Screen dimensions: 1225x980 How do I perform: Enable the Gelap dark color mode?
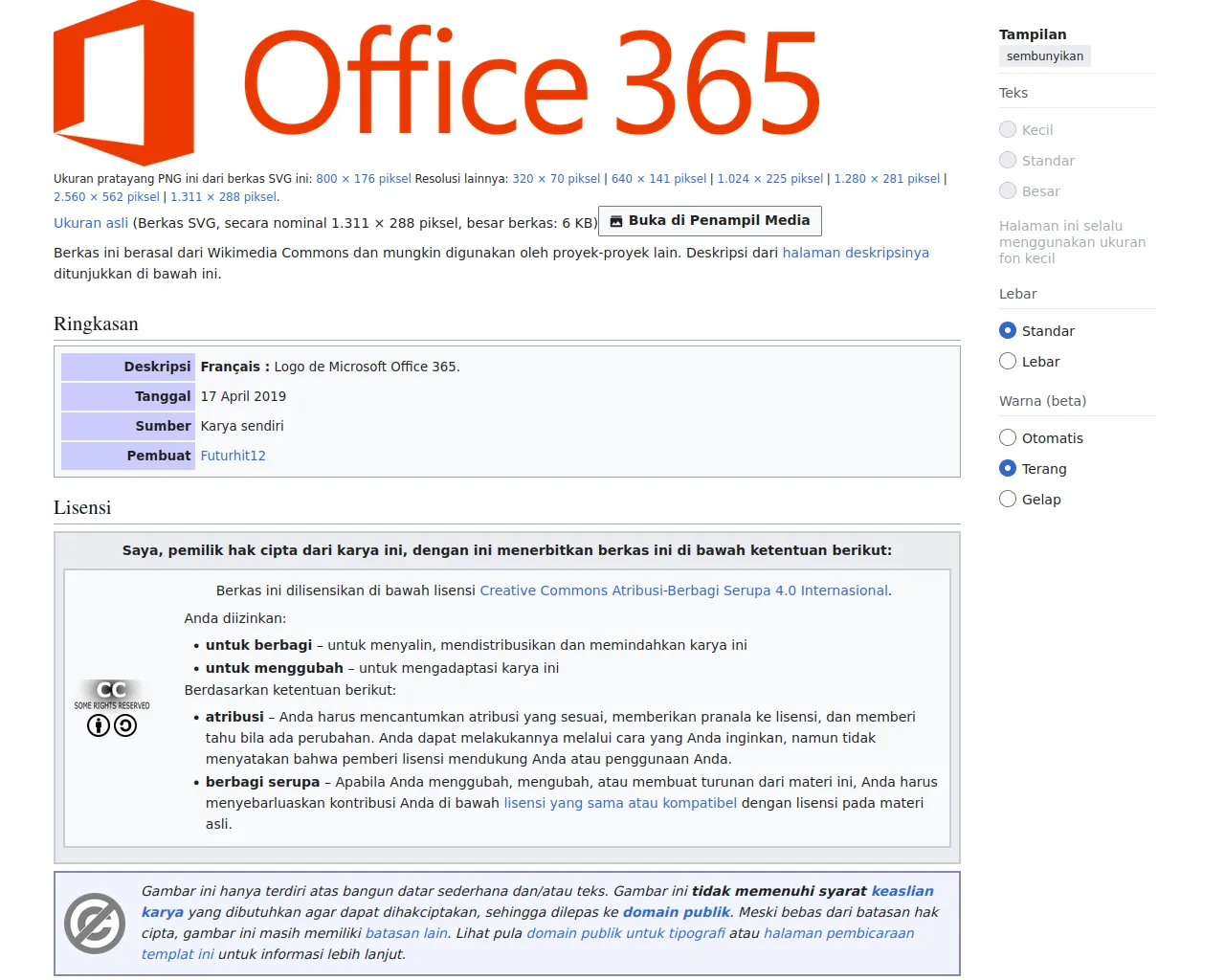click(x=1008, y=500)
